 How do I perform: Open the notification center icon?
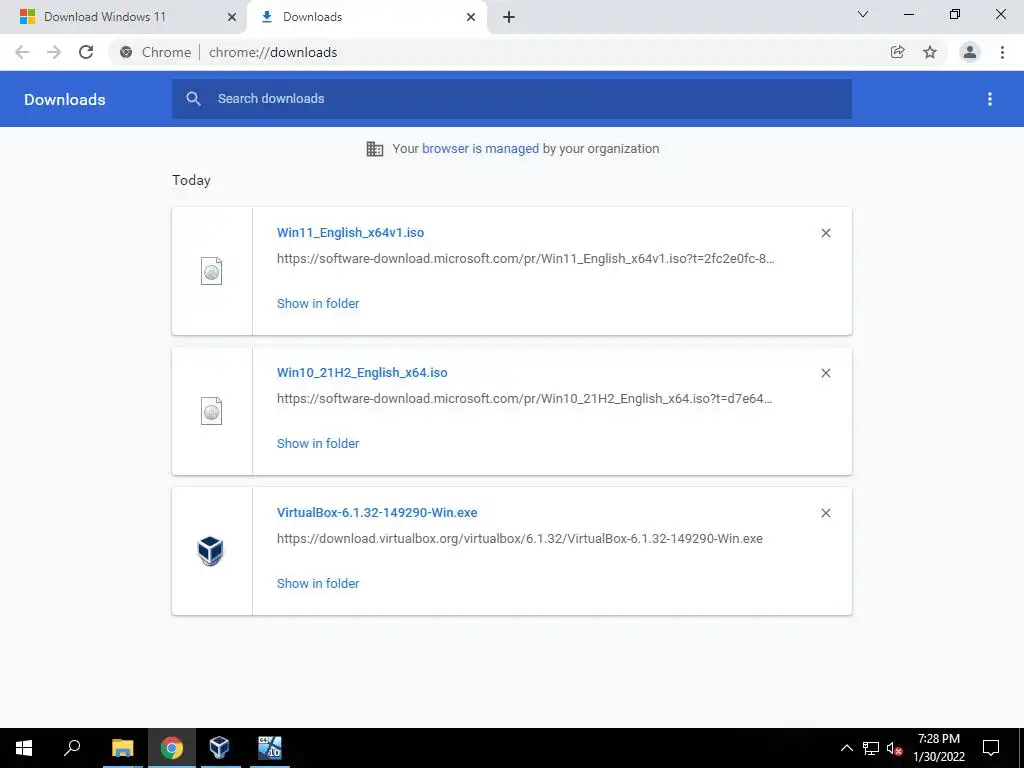(x=991, y=748)
